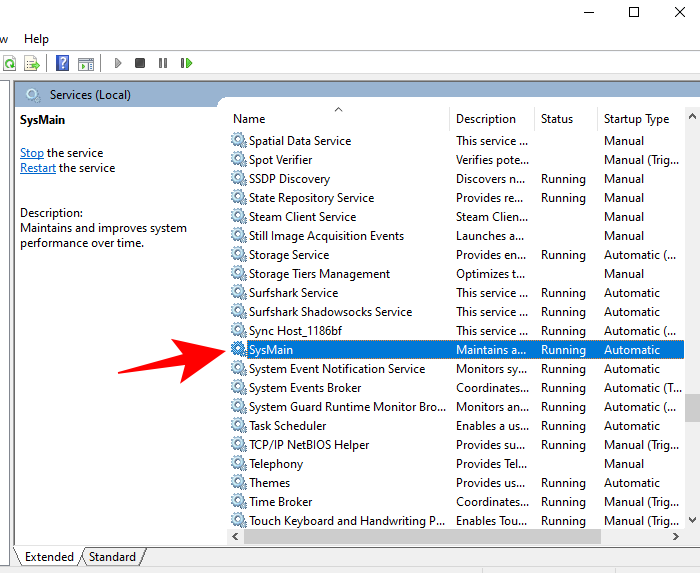Click the gear icon beside Themes
The height and width of the screenshot is (573, 700).
point(239,482)
